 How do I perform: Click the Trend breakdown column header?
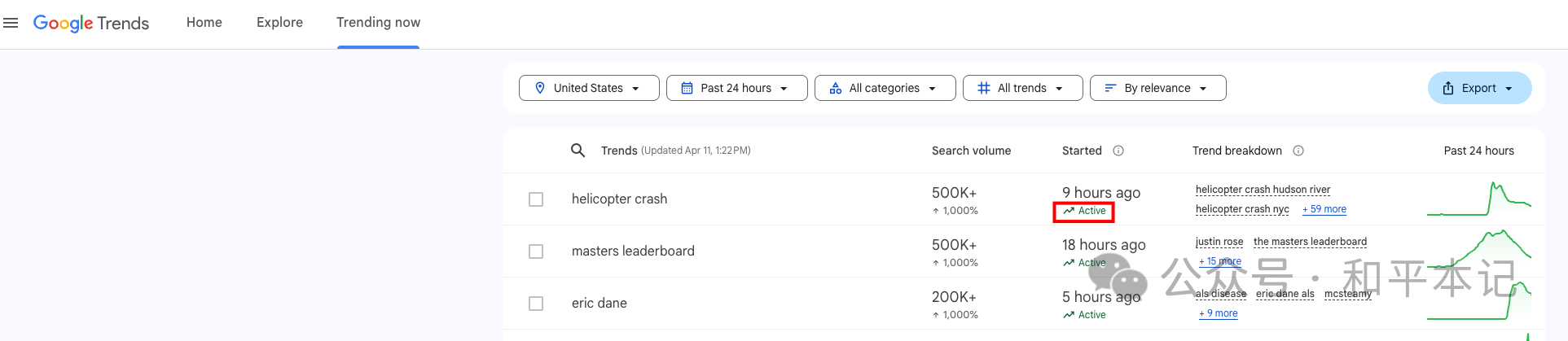point(1237,151)
